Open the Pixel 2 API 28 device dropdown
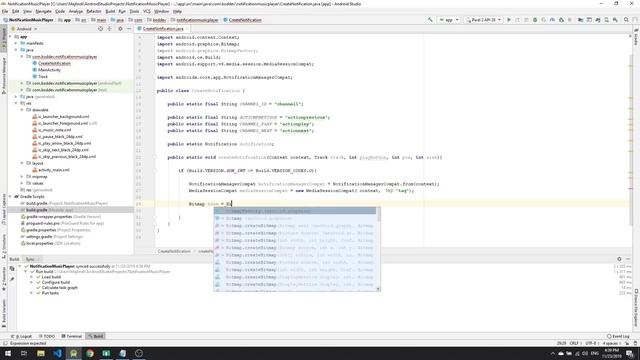The width and height of the screenshot is (640, 360). coord(483,20)
